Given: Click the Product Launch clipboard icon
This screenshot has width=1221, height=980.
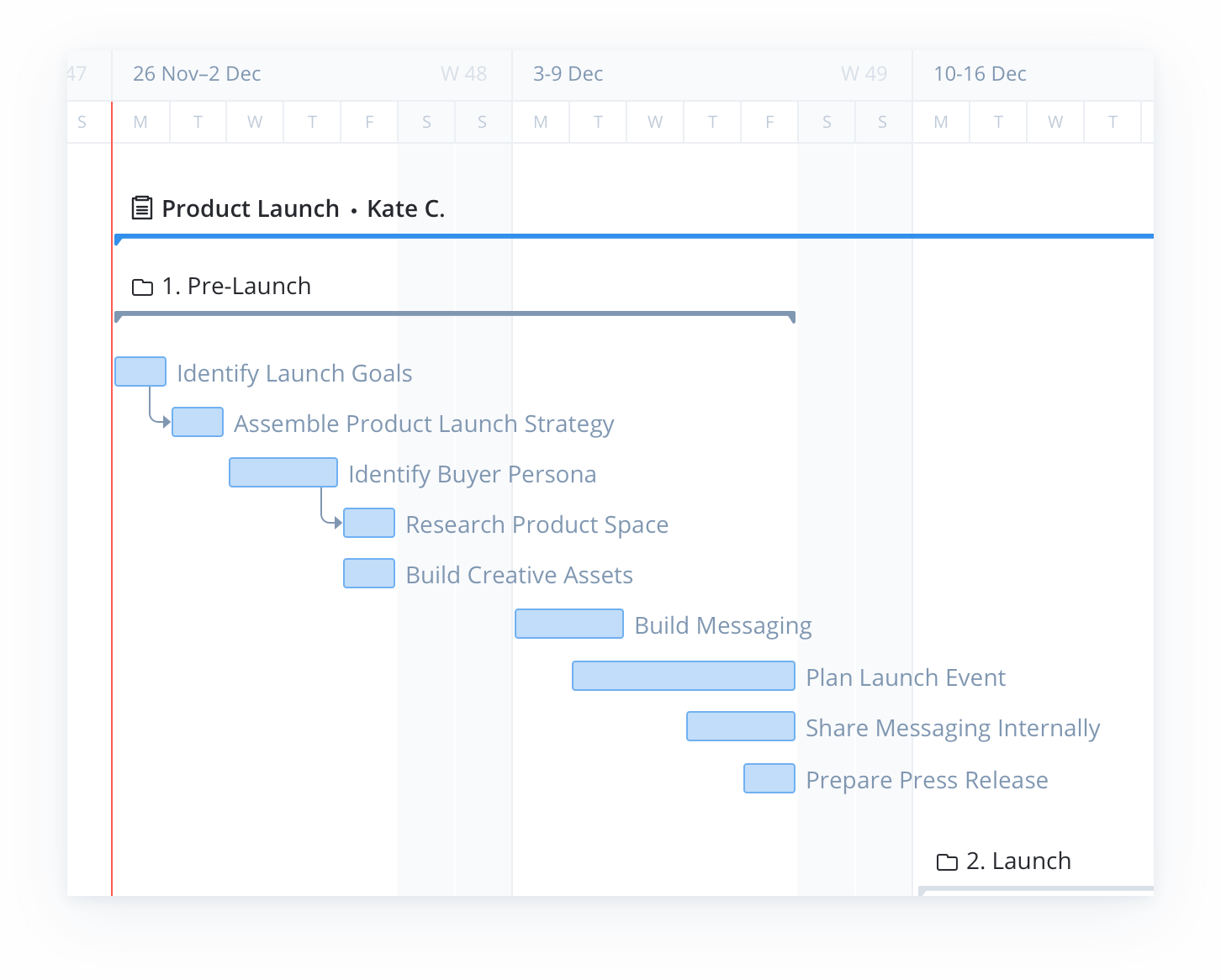Looking at the screenshot, I should 142,208.
